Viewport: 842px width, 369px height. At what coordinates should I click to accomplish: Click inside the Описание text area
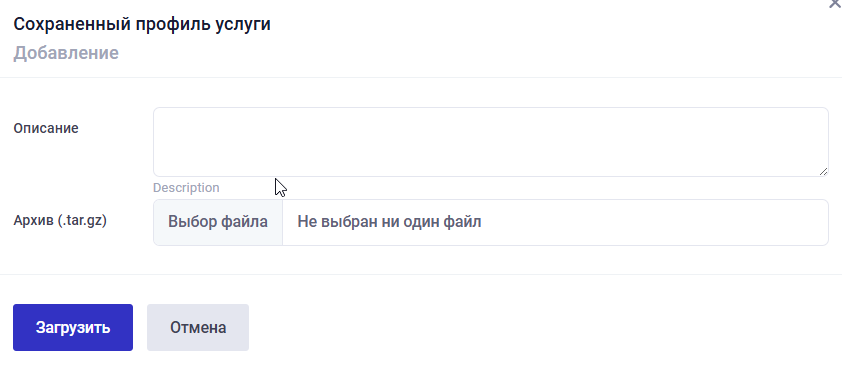[491, 142]
